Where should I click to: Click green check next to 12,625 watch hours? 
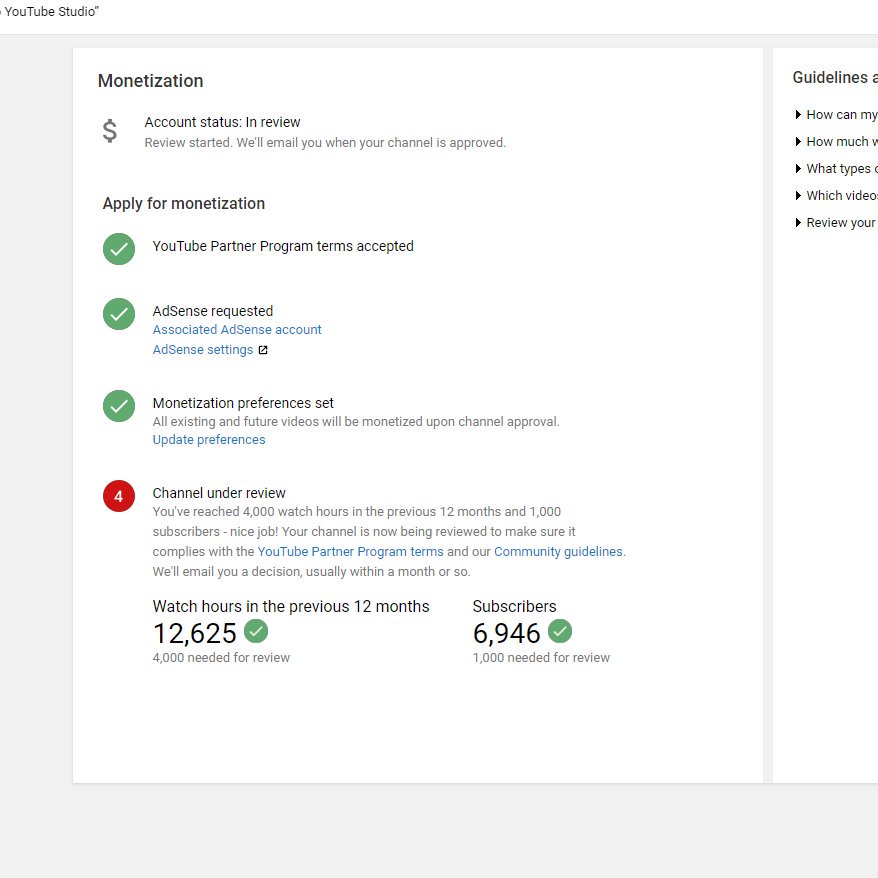point(256,631)
